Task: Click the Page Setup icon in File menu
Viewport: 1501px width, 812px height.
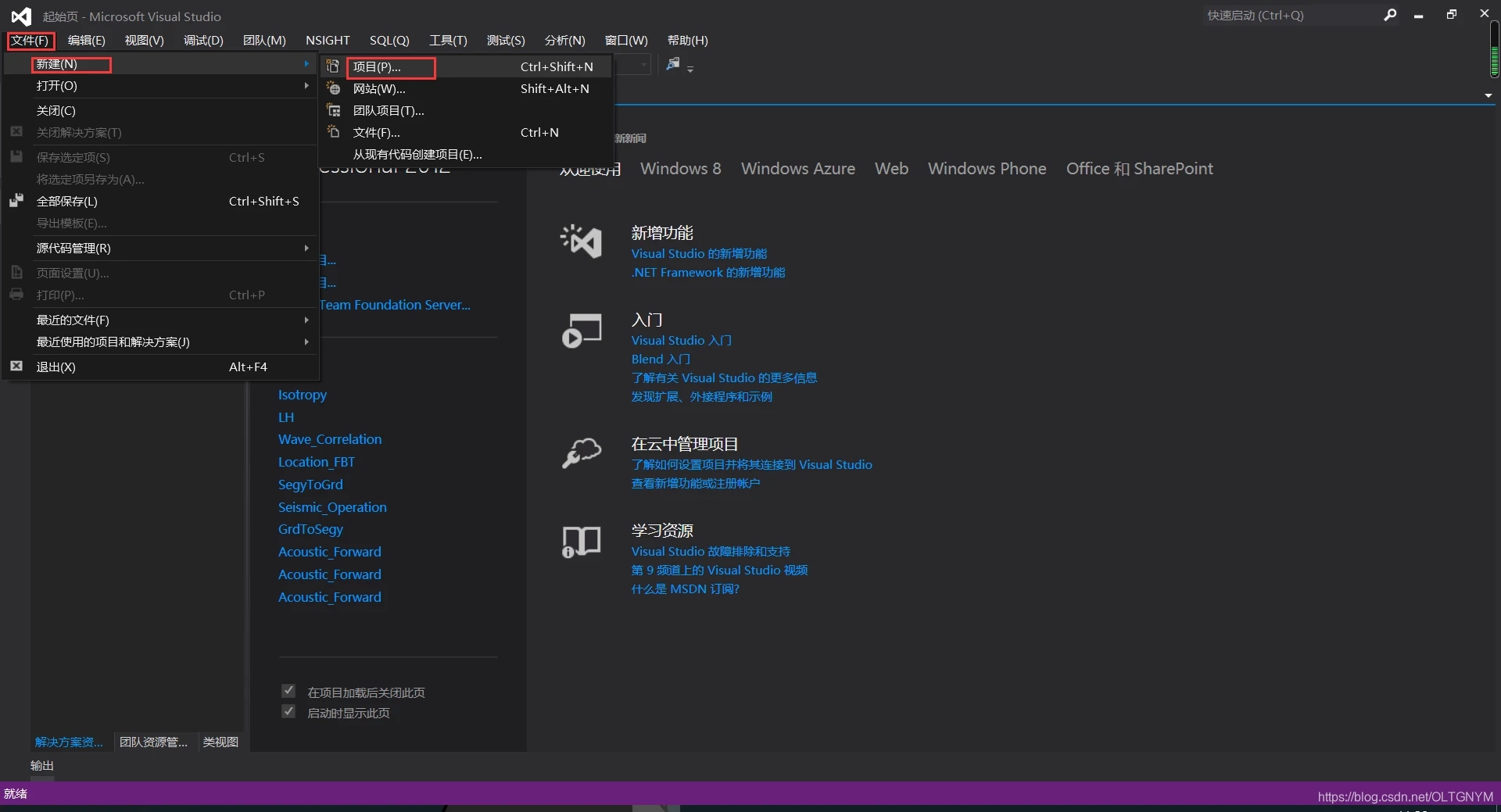Action: [x=16, y=273]
